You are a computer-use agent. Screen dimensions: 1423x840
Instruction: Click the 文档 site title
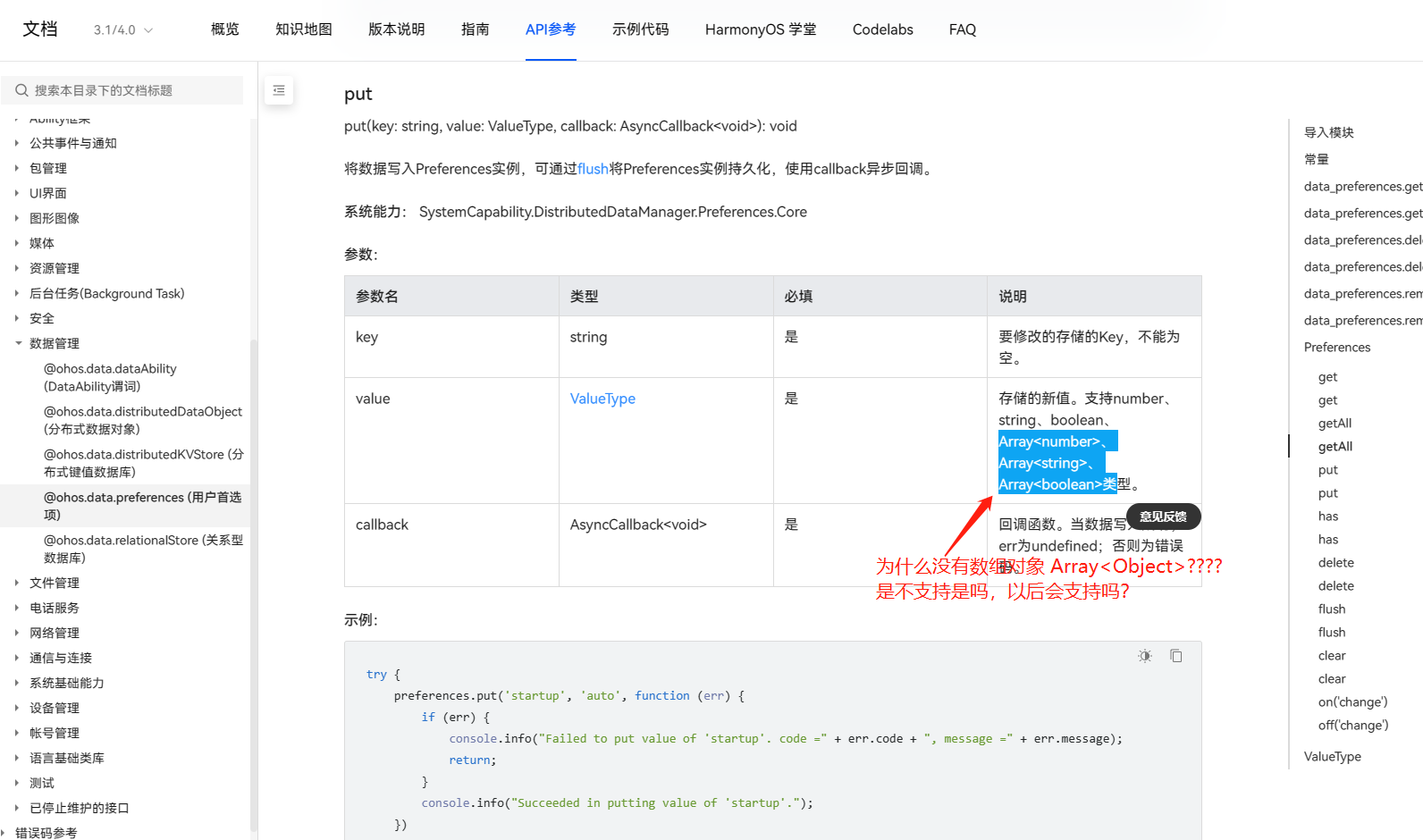coord(40,29)
